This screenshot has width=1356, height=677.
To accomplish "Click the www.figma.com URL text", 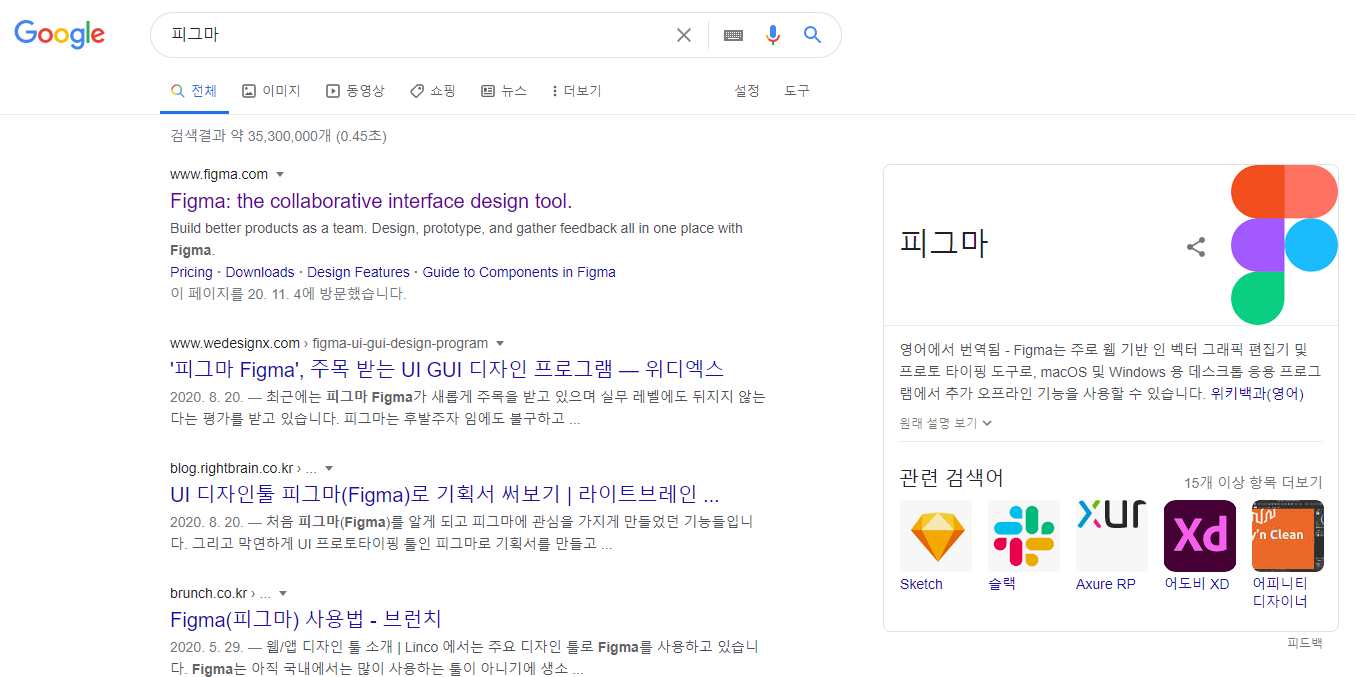I will pos(219,174).
